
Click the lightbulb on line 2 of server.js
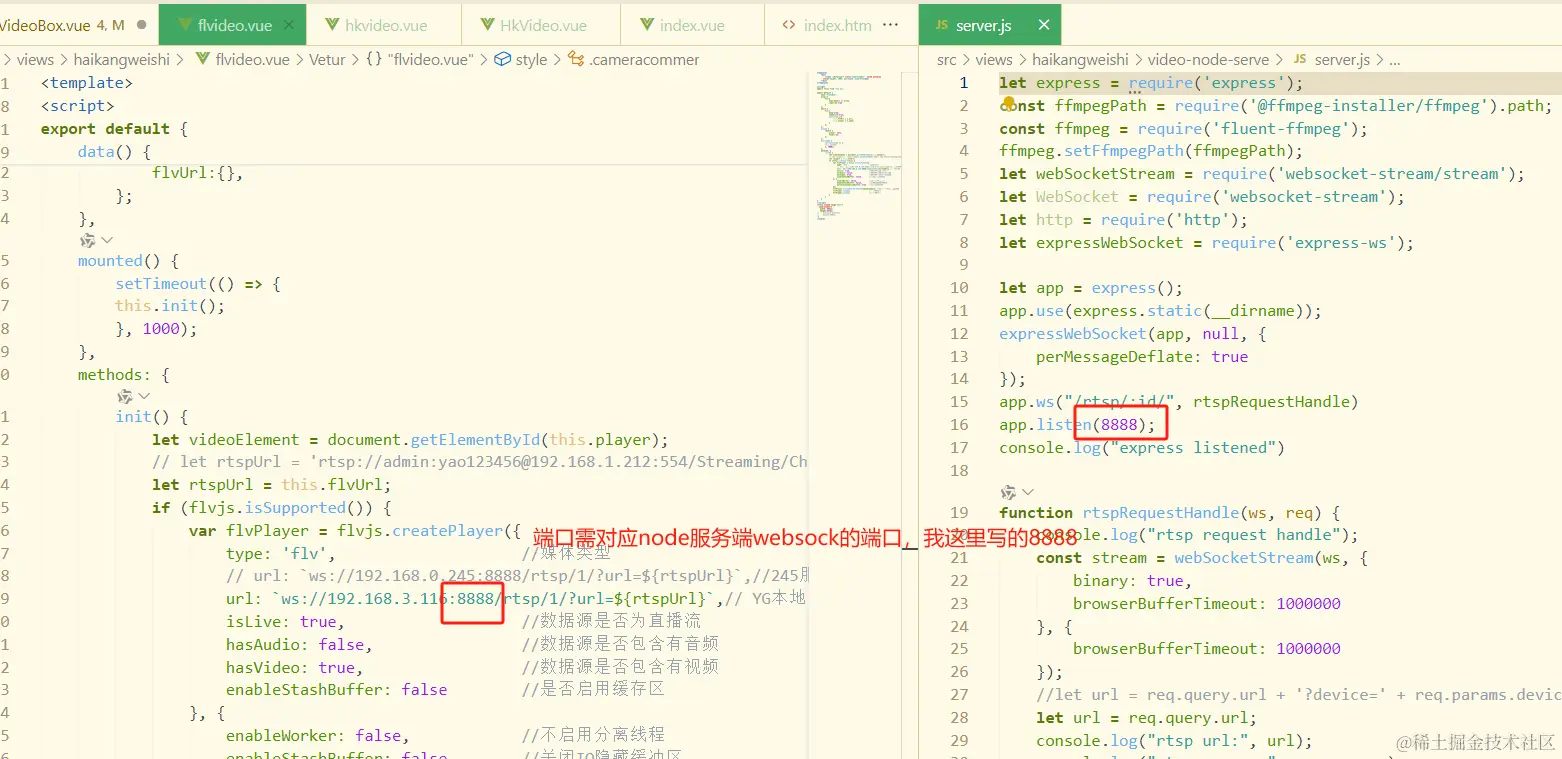tap(1008, 104)
